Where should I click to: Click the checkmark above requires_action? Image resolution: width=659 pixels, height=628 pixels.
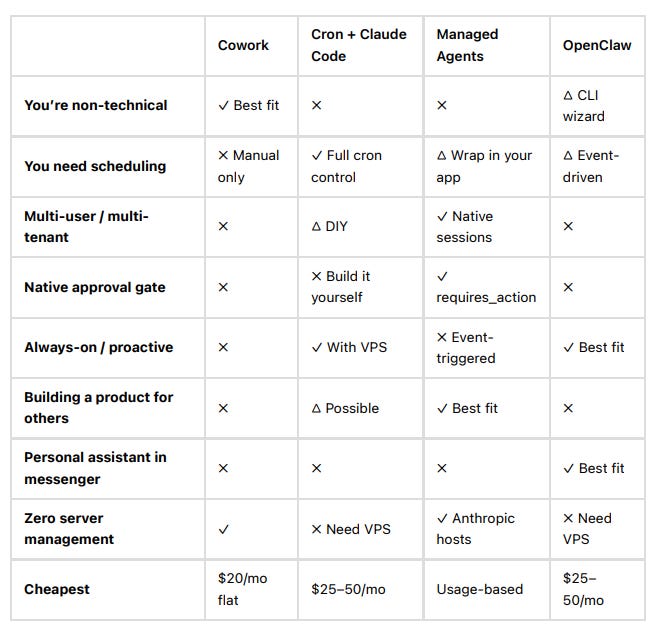pos(442,277)
